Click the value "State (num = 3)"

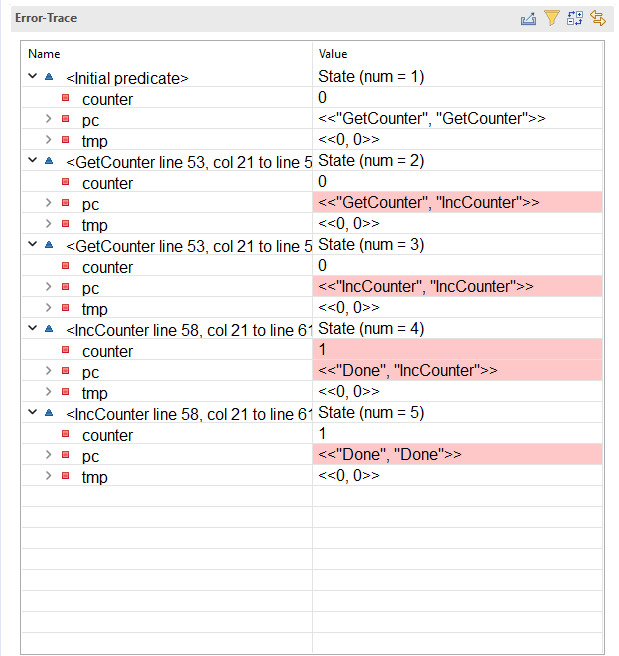(371, 244)
